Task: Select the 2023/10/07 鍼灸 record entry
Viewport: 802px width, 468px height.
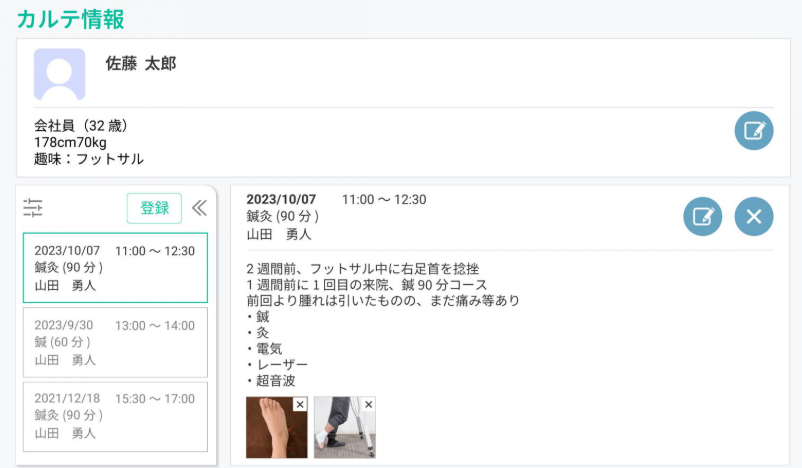Action: 115,268
